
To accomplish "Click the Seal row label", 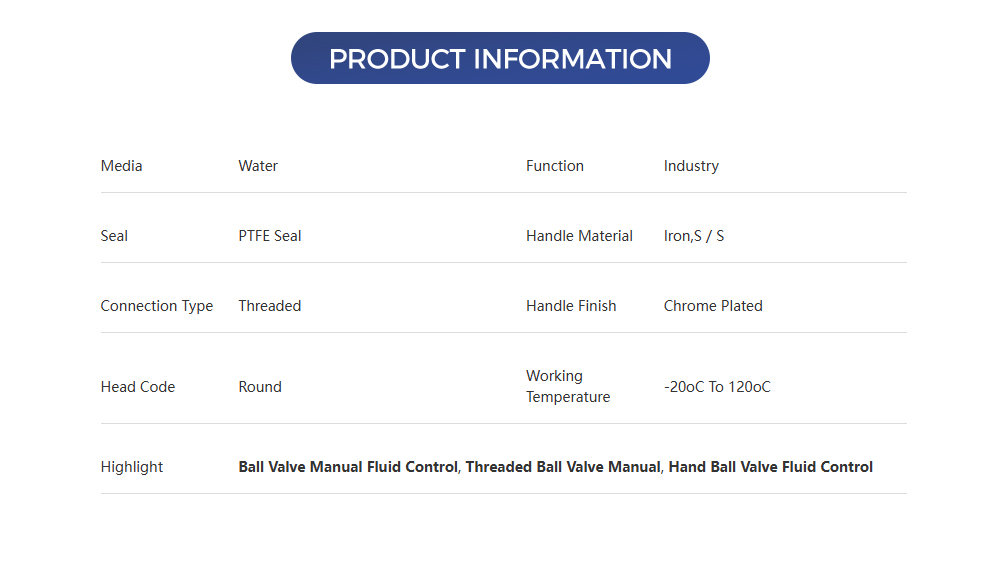I will pos(114,236).
